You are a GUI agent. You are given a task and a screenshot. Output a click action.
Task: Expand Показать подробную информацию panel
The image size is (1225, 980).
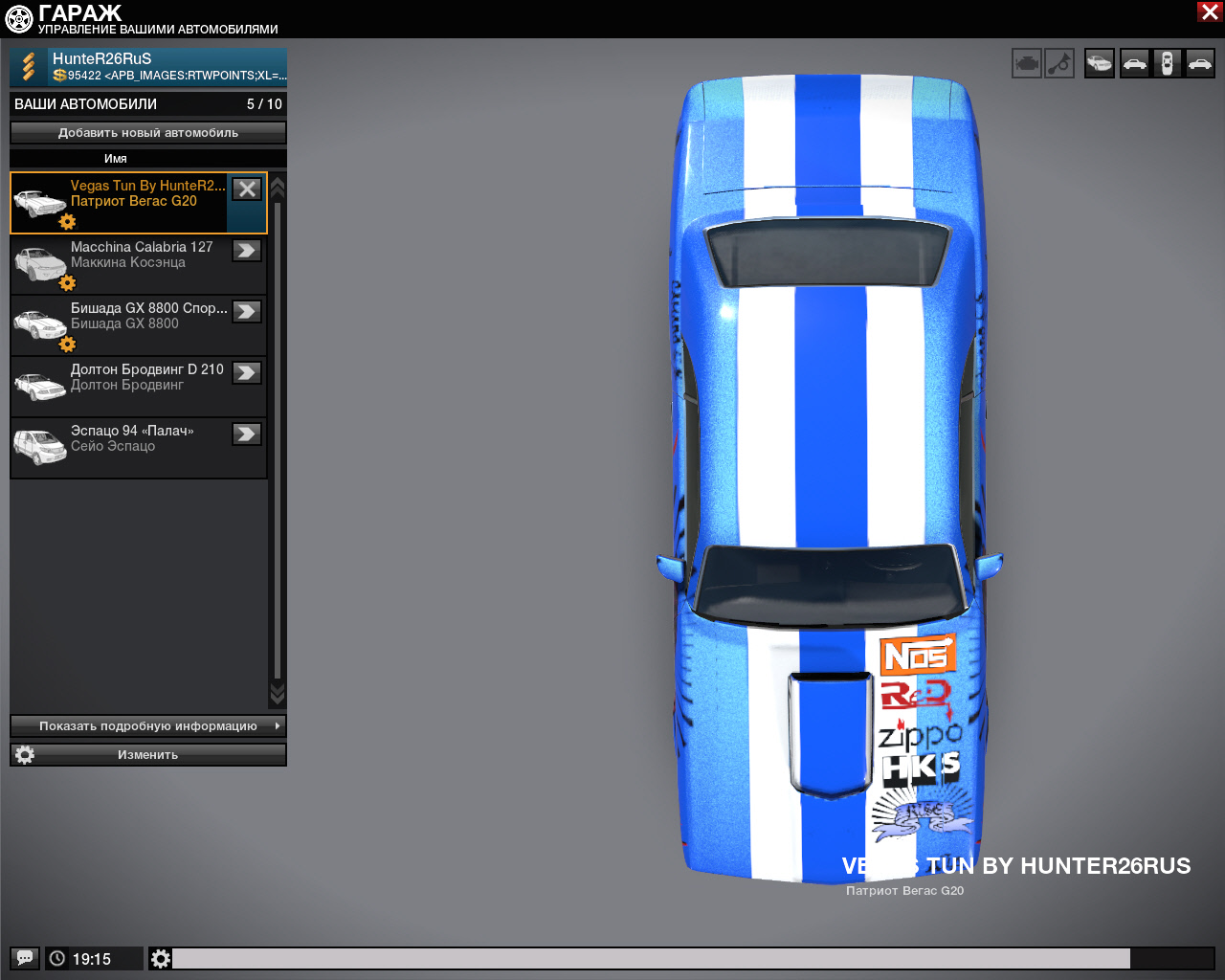[x=148, y=726]
